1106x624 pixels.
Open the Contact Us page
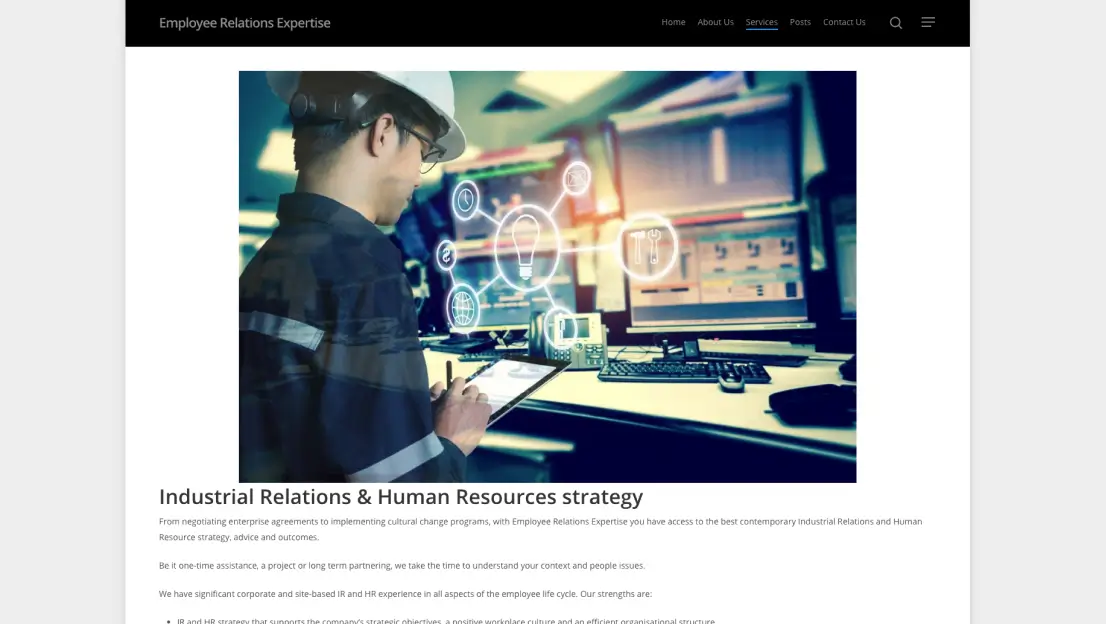click(844, 22)
